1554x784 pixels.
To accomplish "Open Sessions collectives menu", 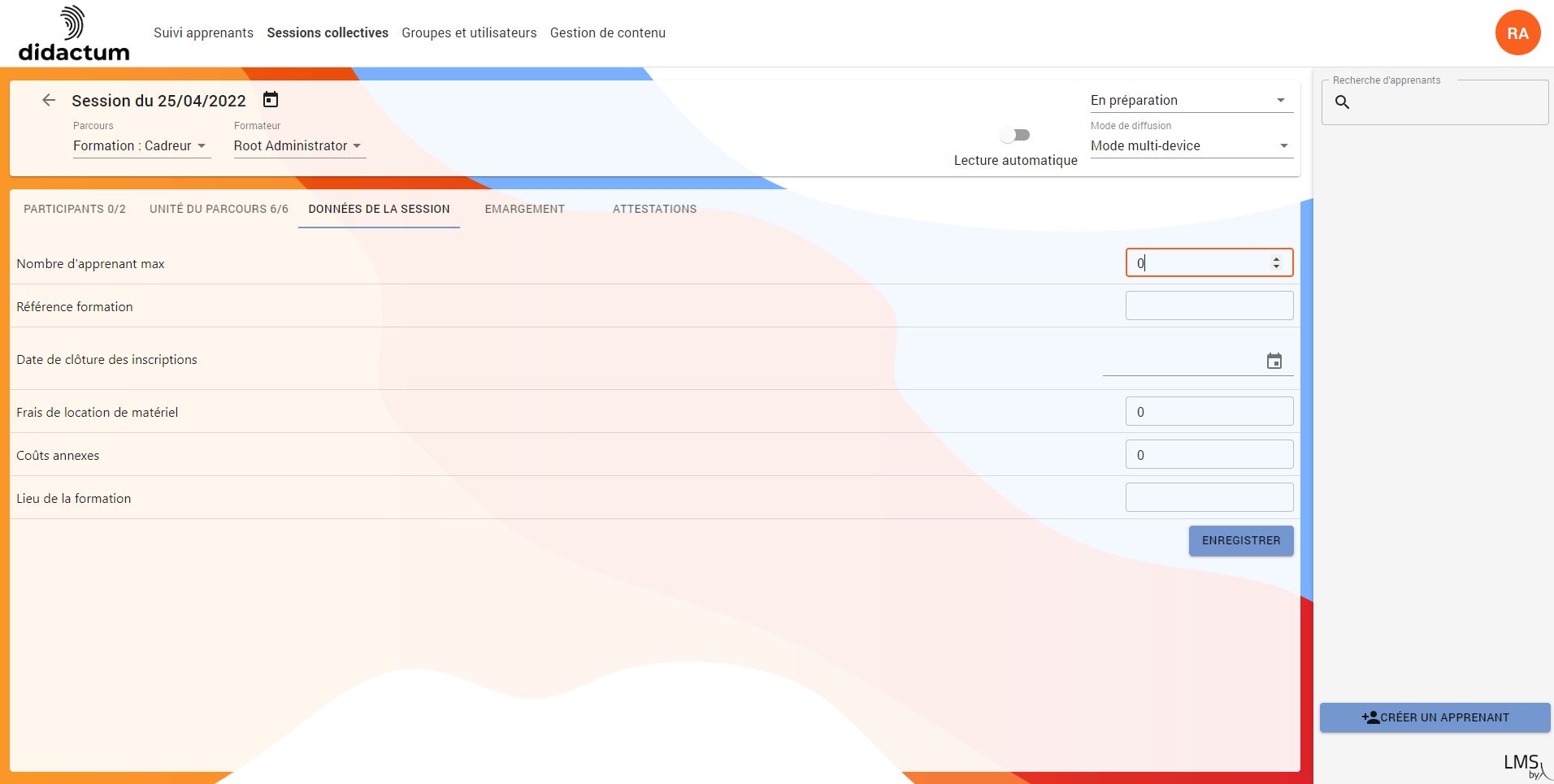I will tap(328, 33).
